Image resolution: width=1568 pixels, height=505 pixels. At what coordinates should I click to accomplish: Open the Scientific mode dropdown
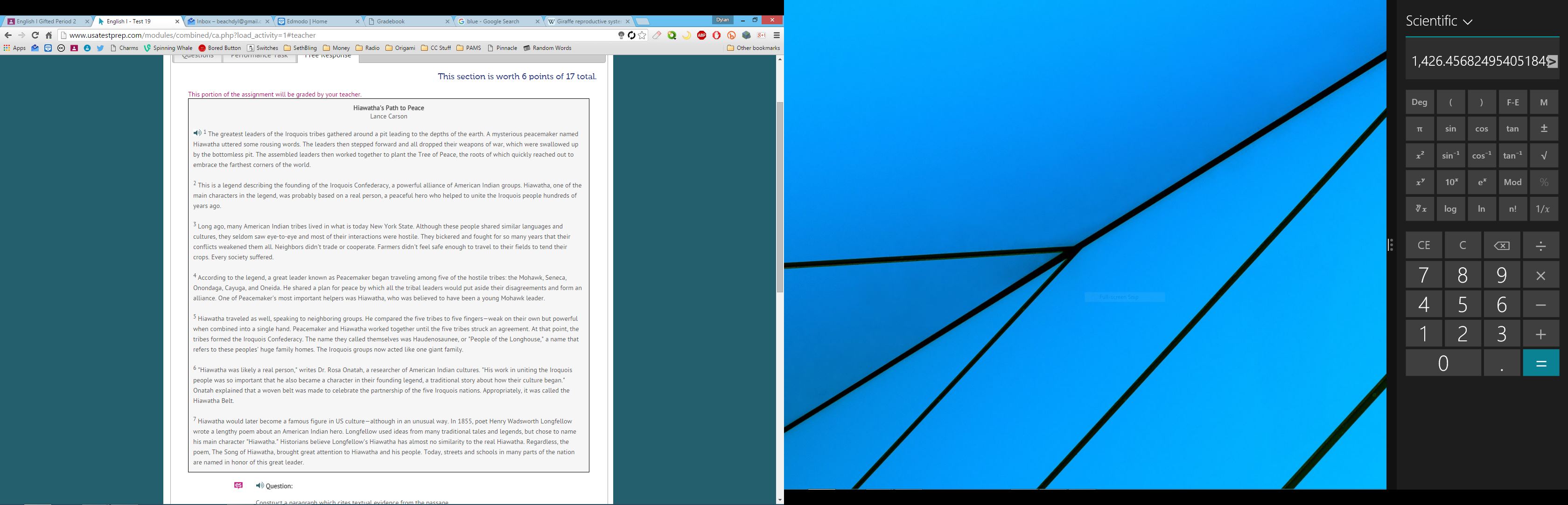point(1439,21)
